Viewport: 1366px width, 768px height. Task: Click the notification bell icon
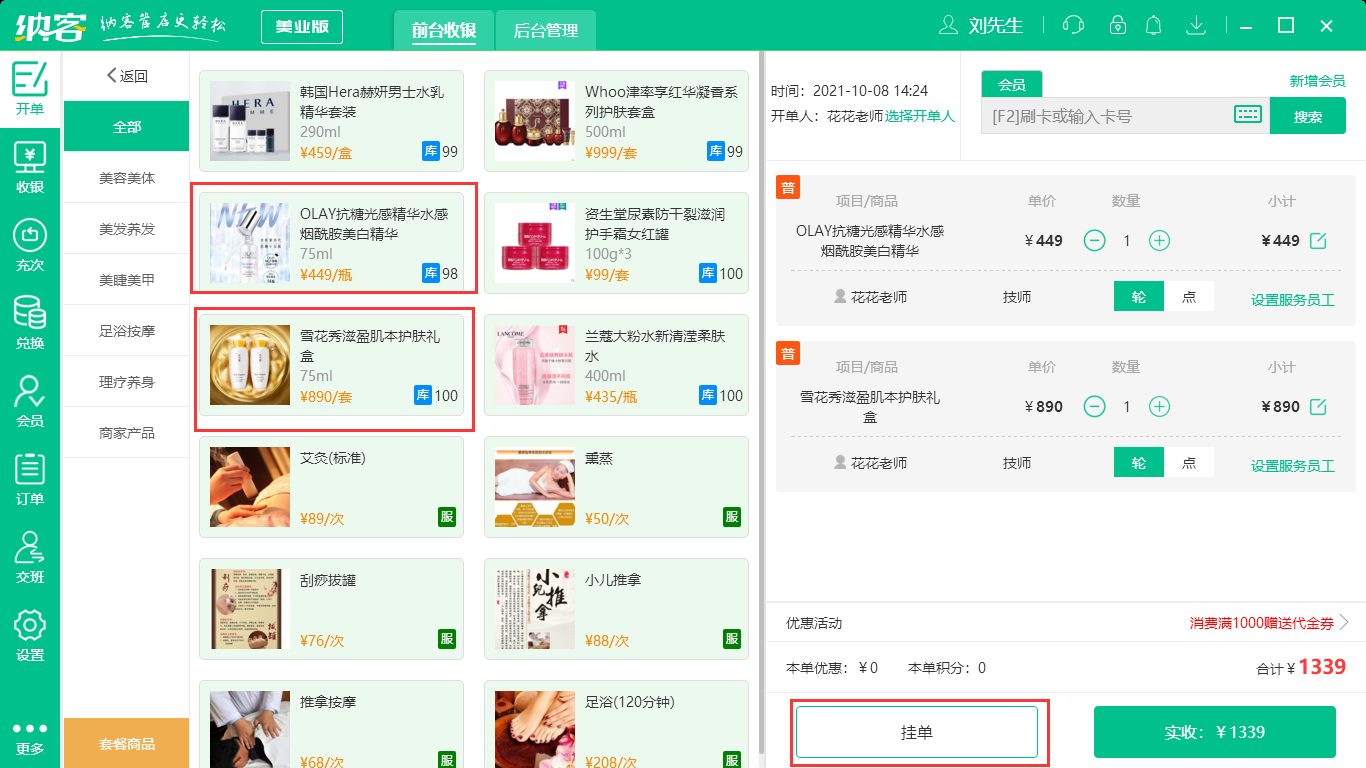click(x=1154, y=25)
